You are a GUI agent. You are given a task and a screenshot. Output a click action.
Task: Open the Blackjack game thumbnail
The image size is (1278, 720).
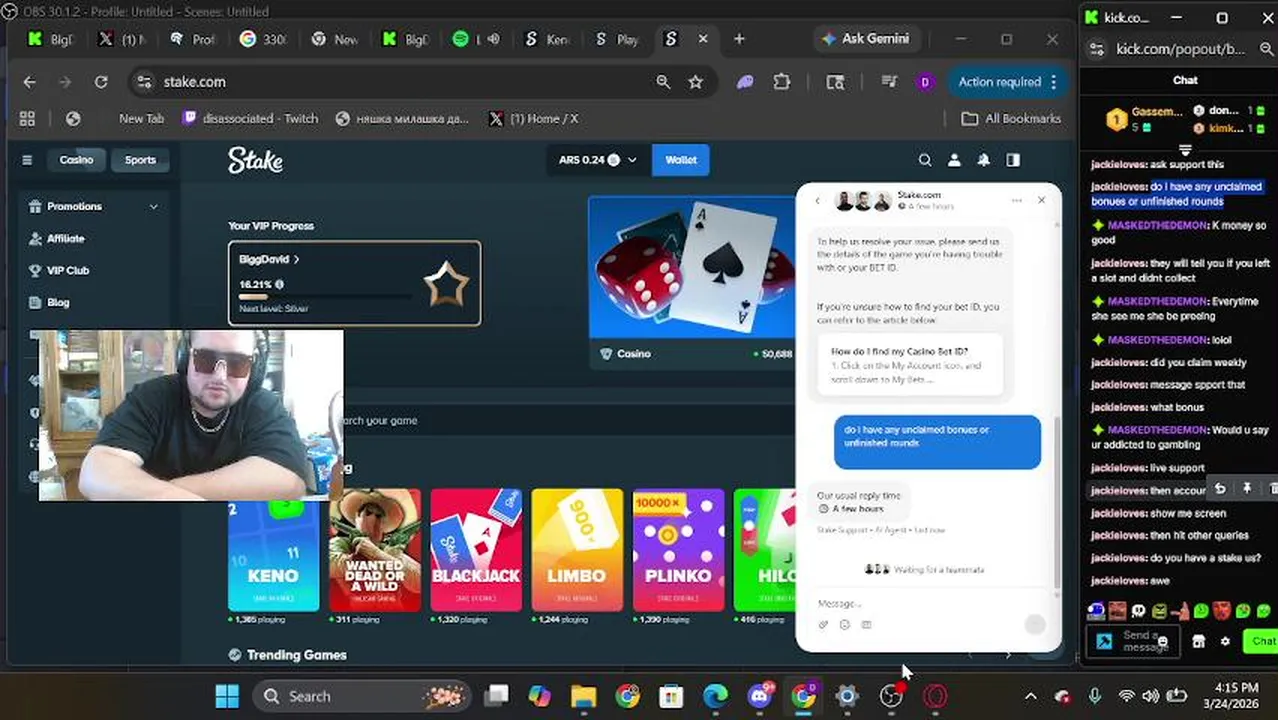coord(476,549)
